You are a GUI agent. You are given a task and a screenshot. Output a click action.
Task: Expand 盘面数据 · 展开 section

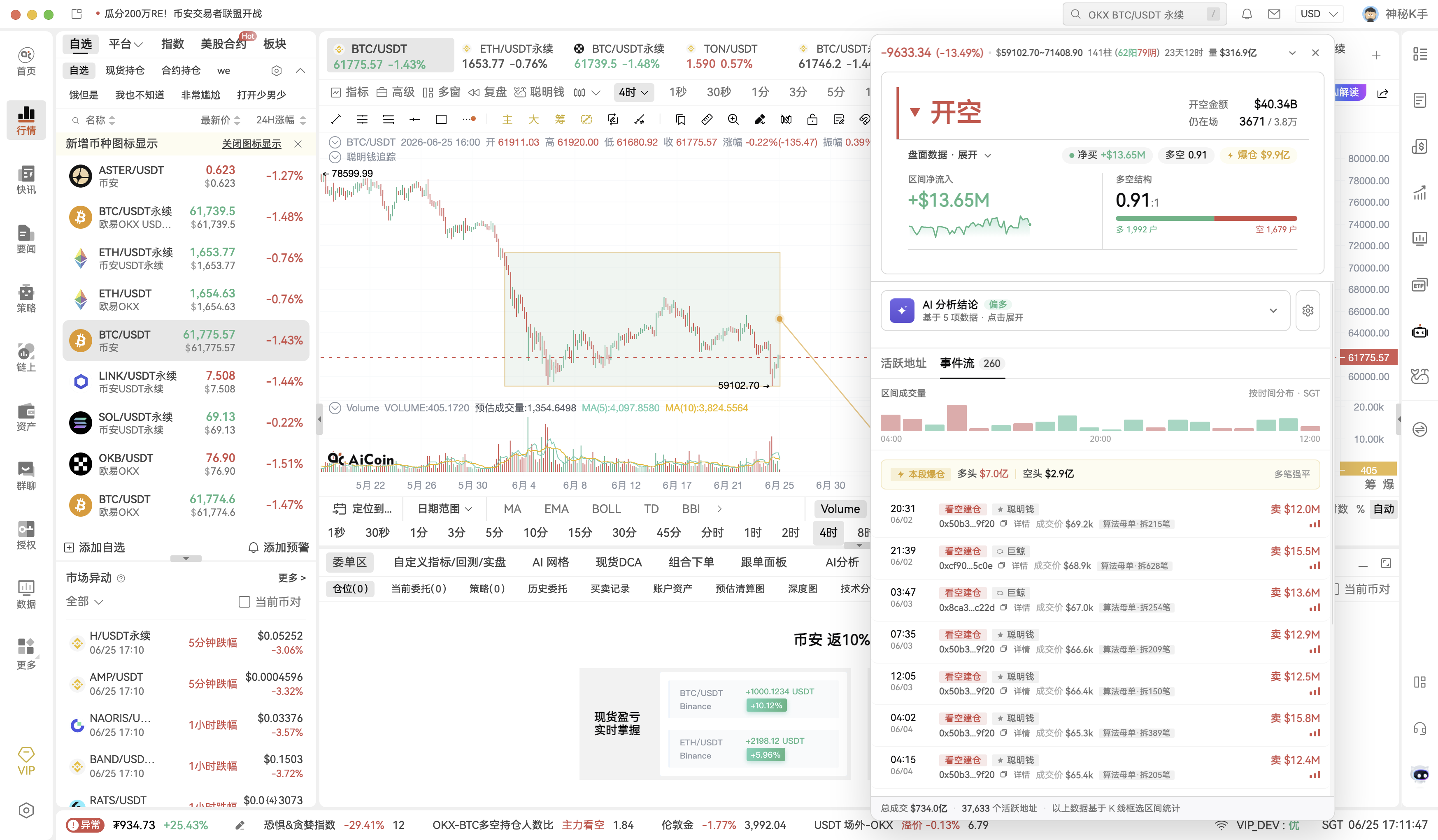coord(949,155)
